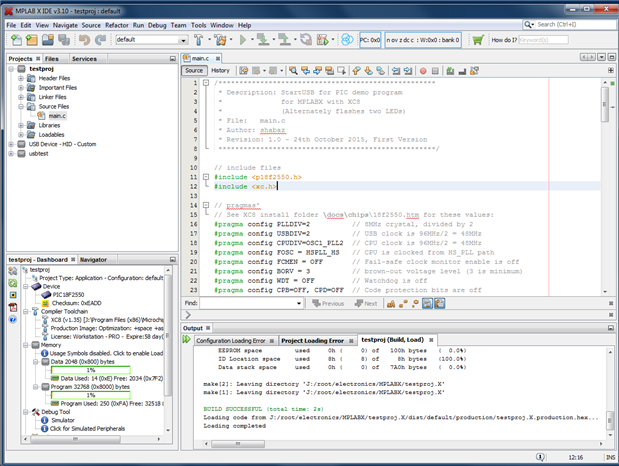Screen dimensions: 619x466
Task: Click the green Run Project play icon
Action: click(x=243, y=40)
